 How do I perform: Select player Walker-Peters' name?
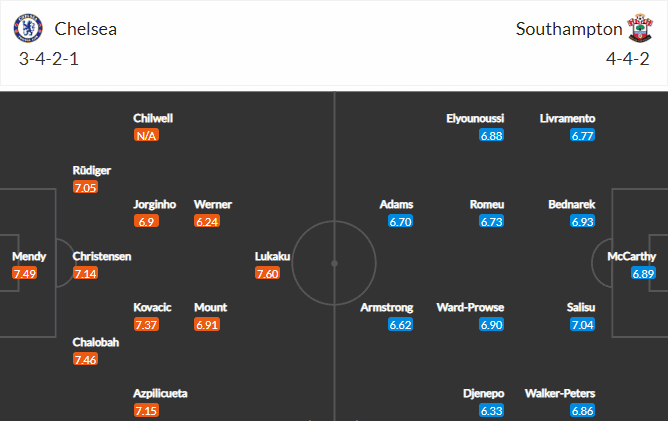tap(560, 393)
